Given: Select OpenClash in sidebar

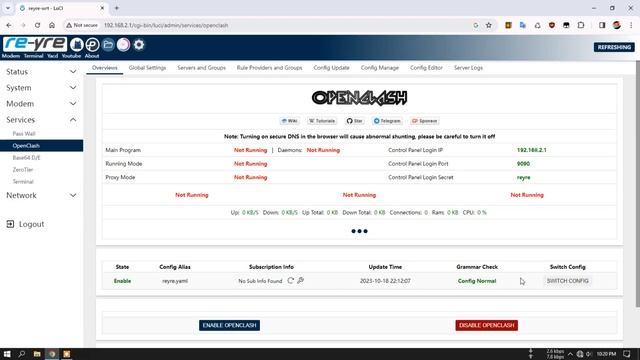Looking at the screenshot, I should (x=41, y=146).
